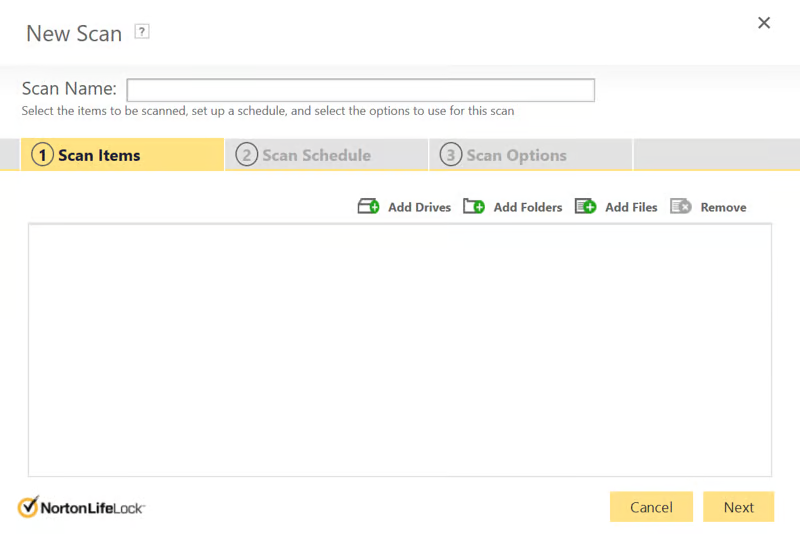This screenshot has width=800, height=534.
Task: Click the Add Drives drive icon
Action: point(368,207)
